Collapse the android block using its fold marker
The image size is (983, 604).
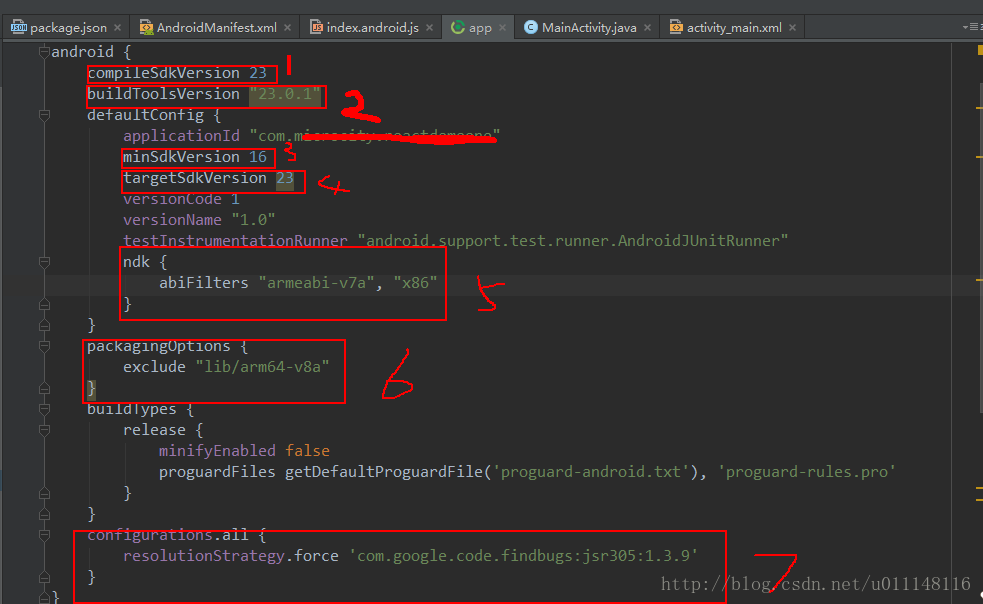coord(44,52)
